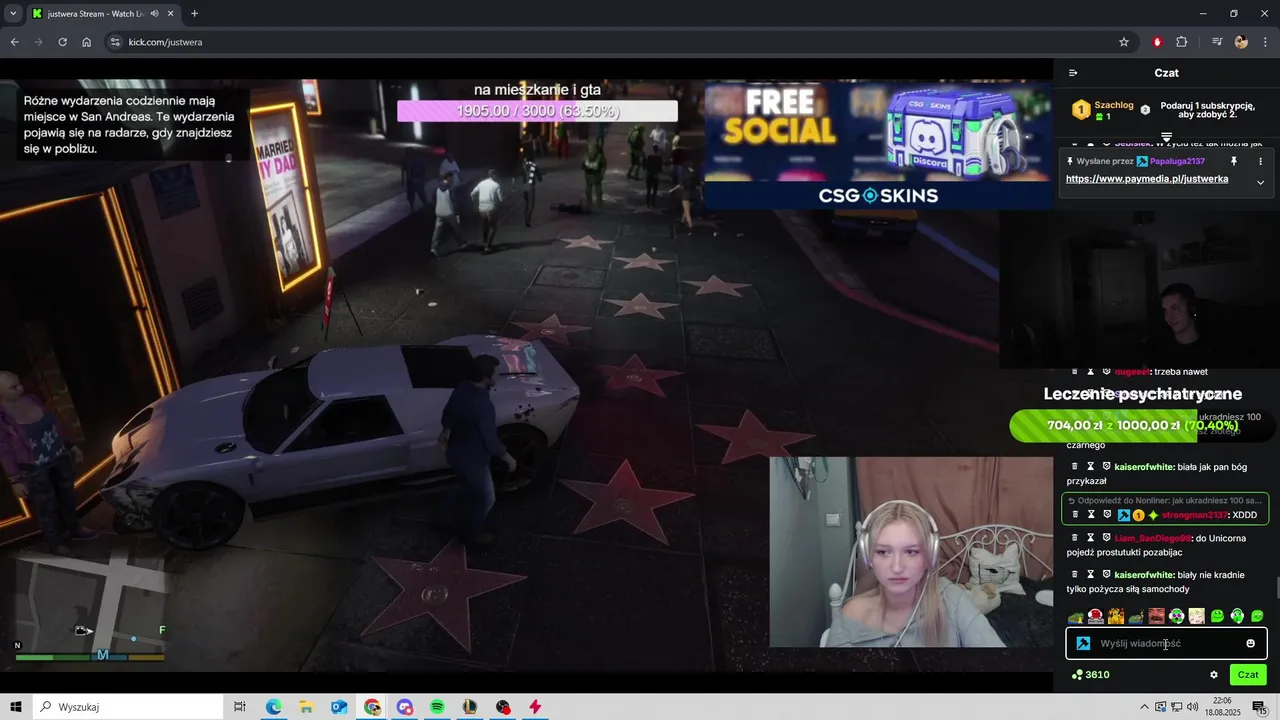Ban kaiserofwhite on 'biała jak pan bóg' message
The image size is (1280, 720).
(x=1107, y=466)
